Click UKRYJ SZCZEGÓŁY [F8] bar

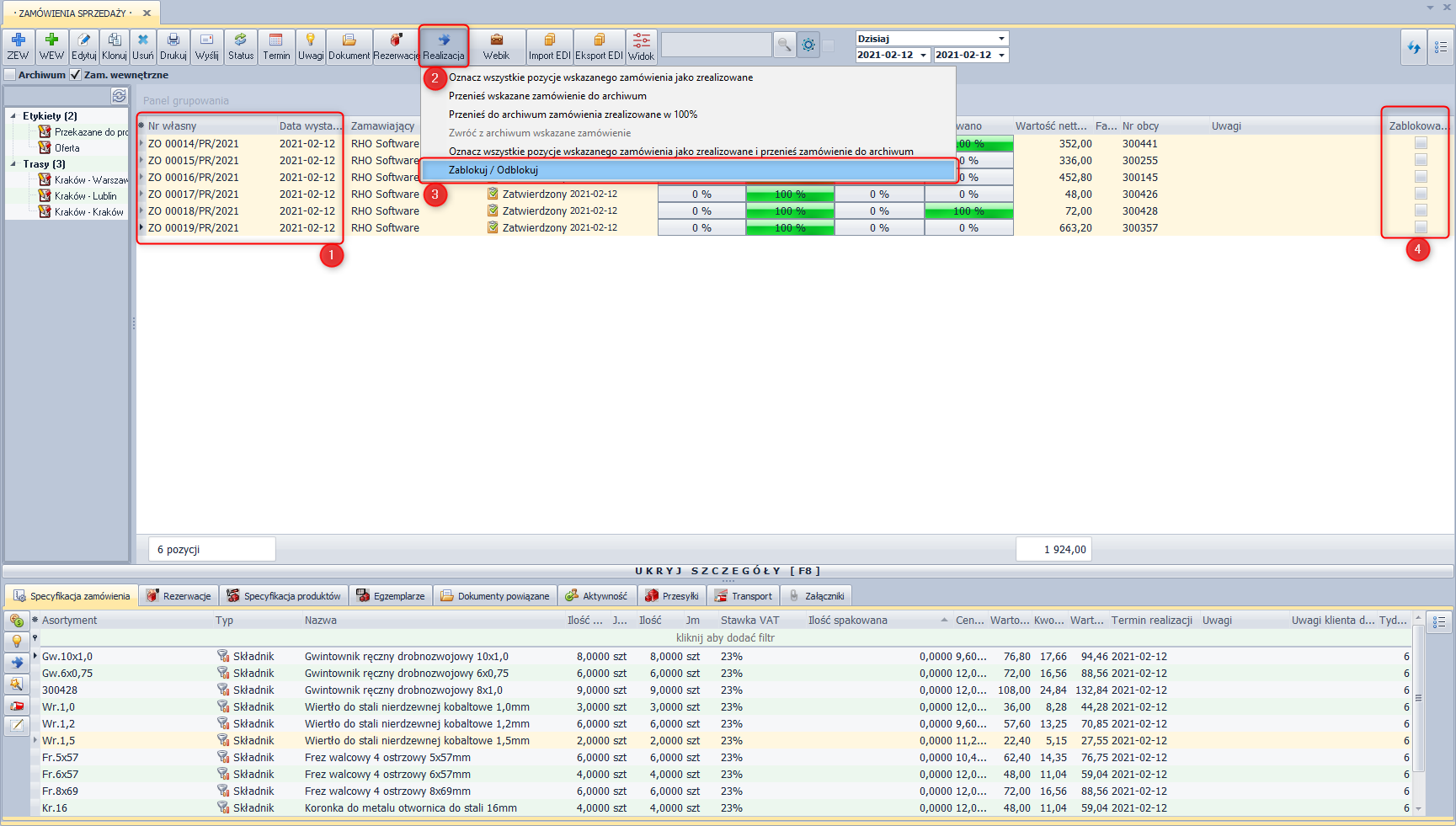[728, 571]
